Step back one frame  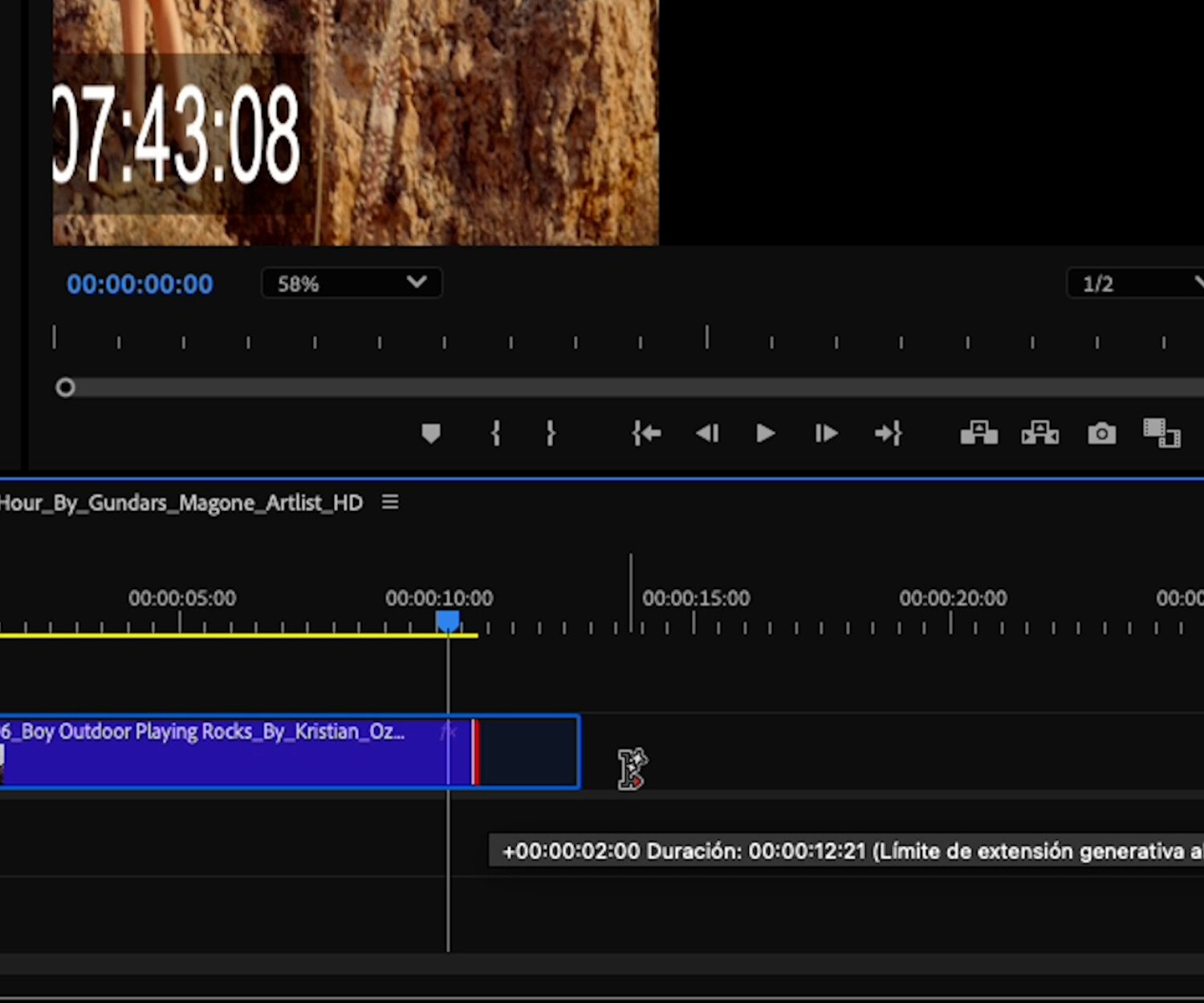coord(707,433)
